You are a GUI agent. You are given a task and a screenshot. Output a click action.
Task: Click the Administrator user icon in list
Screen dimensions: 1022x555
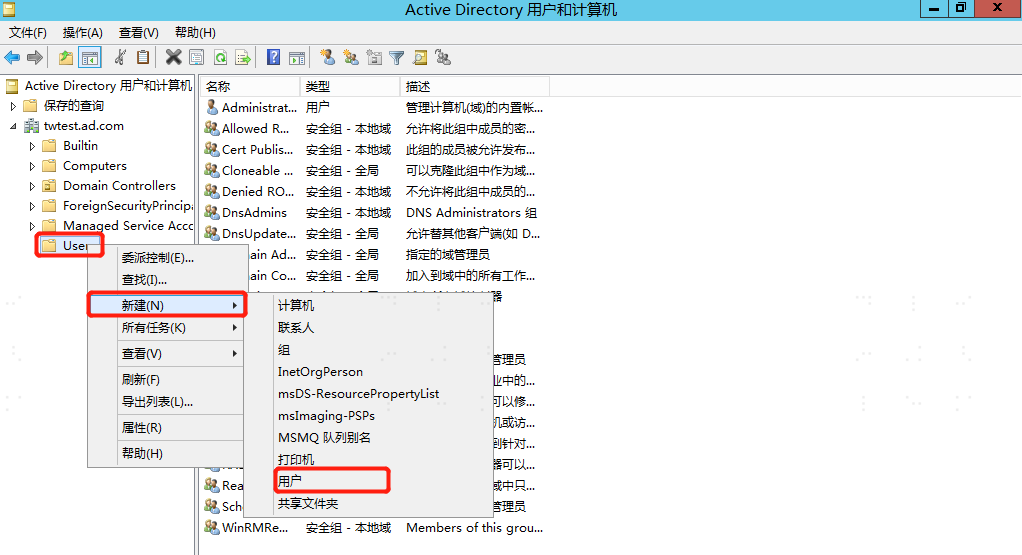coord(212,107)
